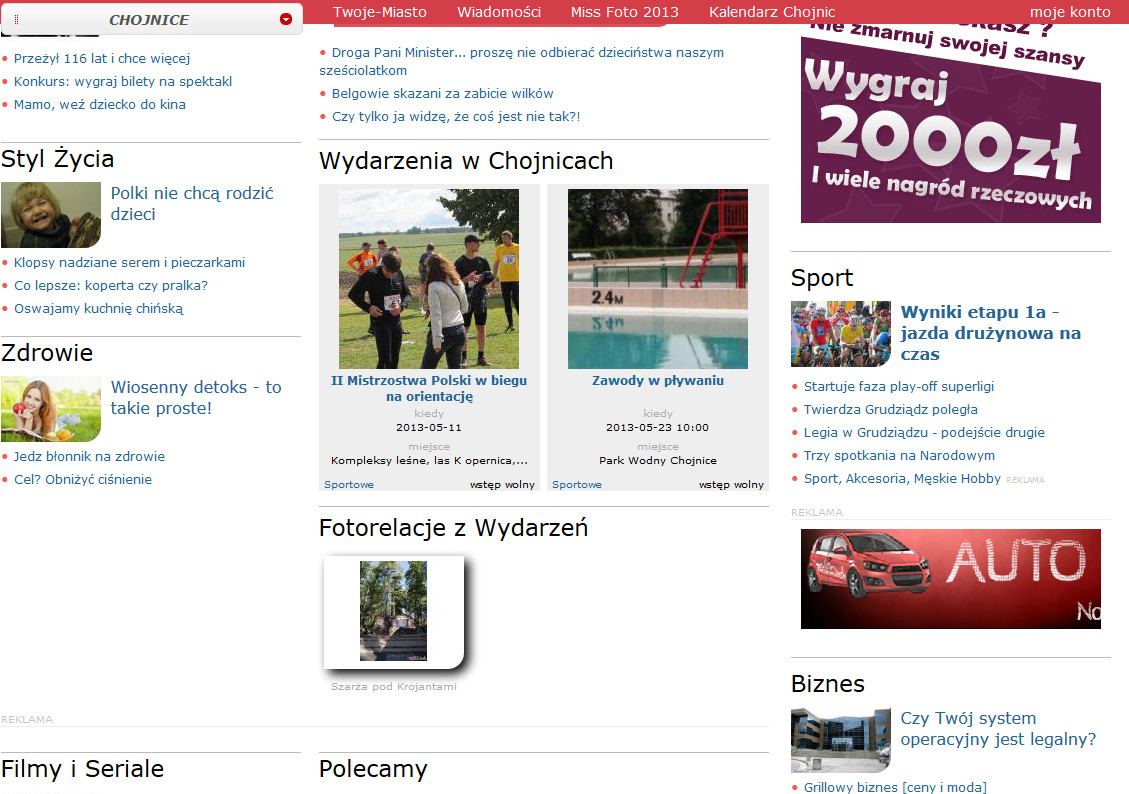The width and height of the screenshot is (1129, 794).
Task: Click the swimming pool event photo
Action: pos(657,279)
